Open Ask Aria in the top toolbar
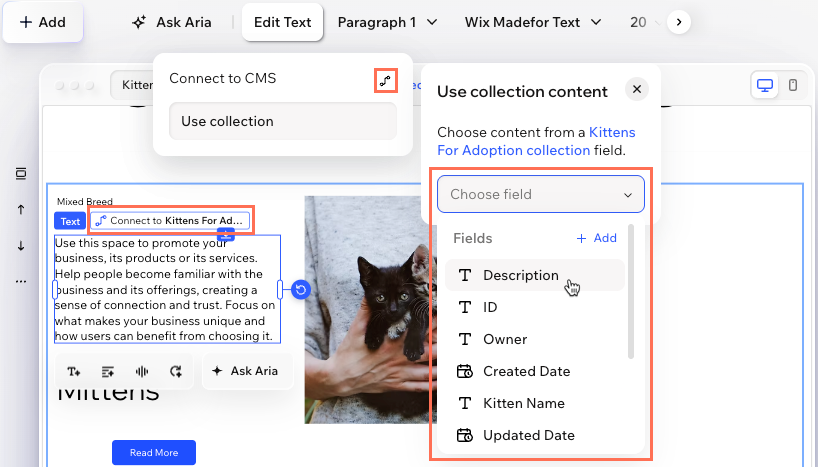Viewport: 818px width, 467px height. pos(172,22)
